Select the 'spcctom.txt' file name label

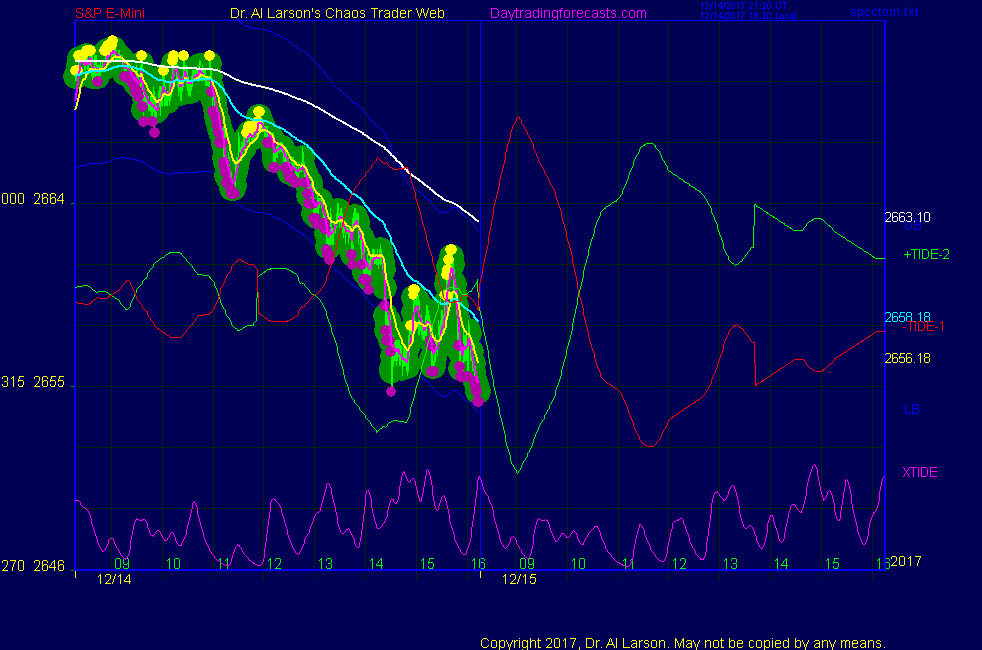pyautogui.click(x=884, y=11)
